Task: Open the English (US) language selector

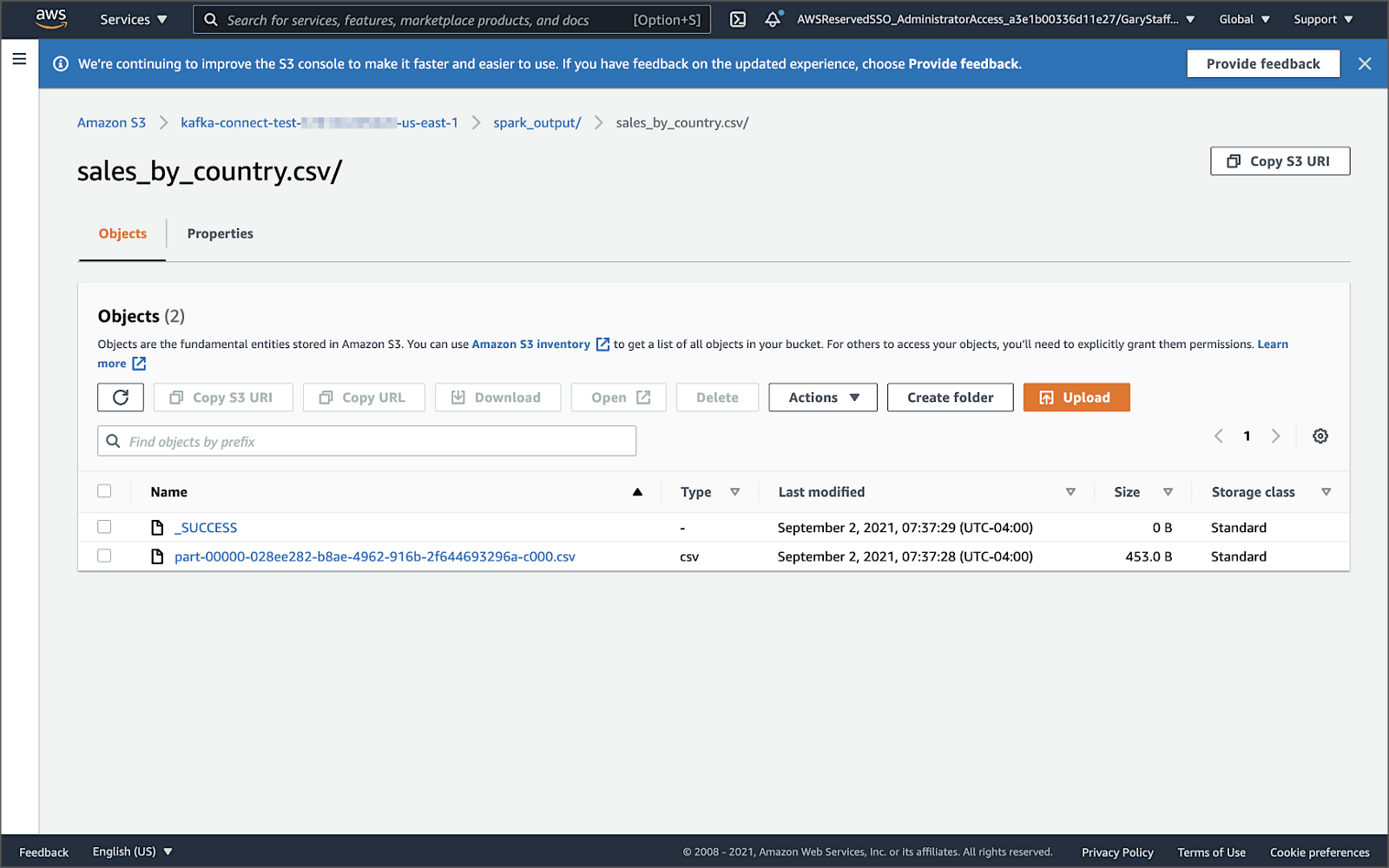Action: (x=133, y=852)
